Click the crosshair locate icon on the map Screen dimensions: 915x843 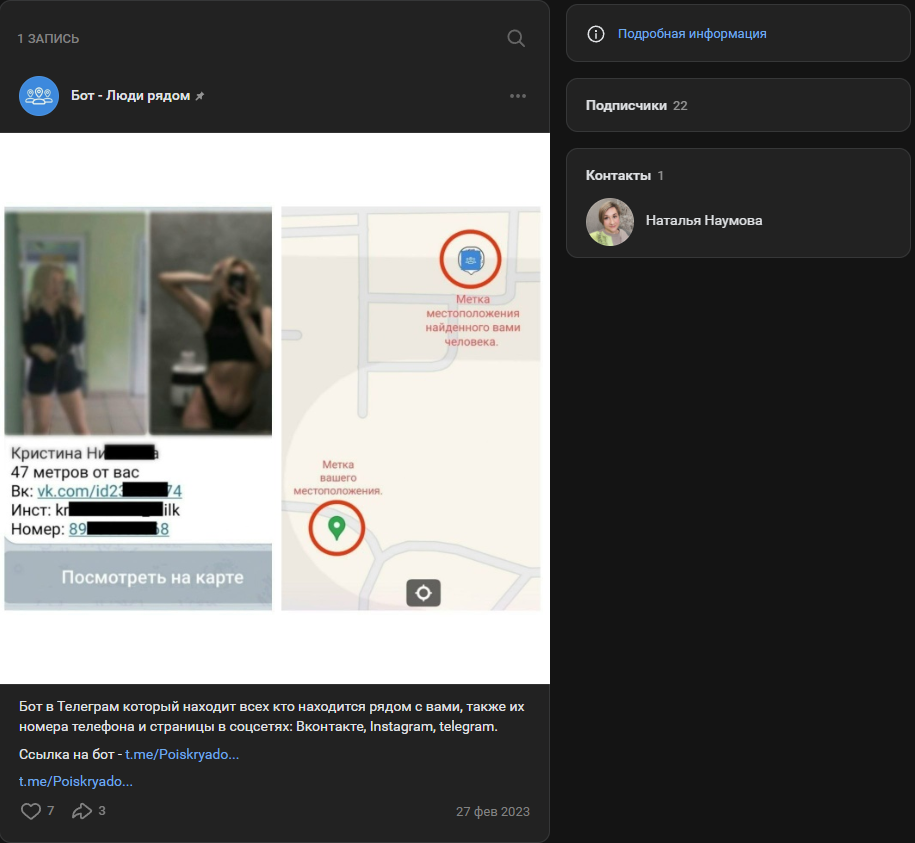click(423, 593)
